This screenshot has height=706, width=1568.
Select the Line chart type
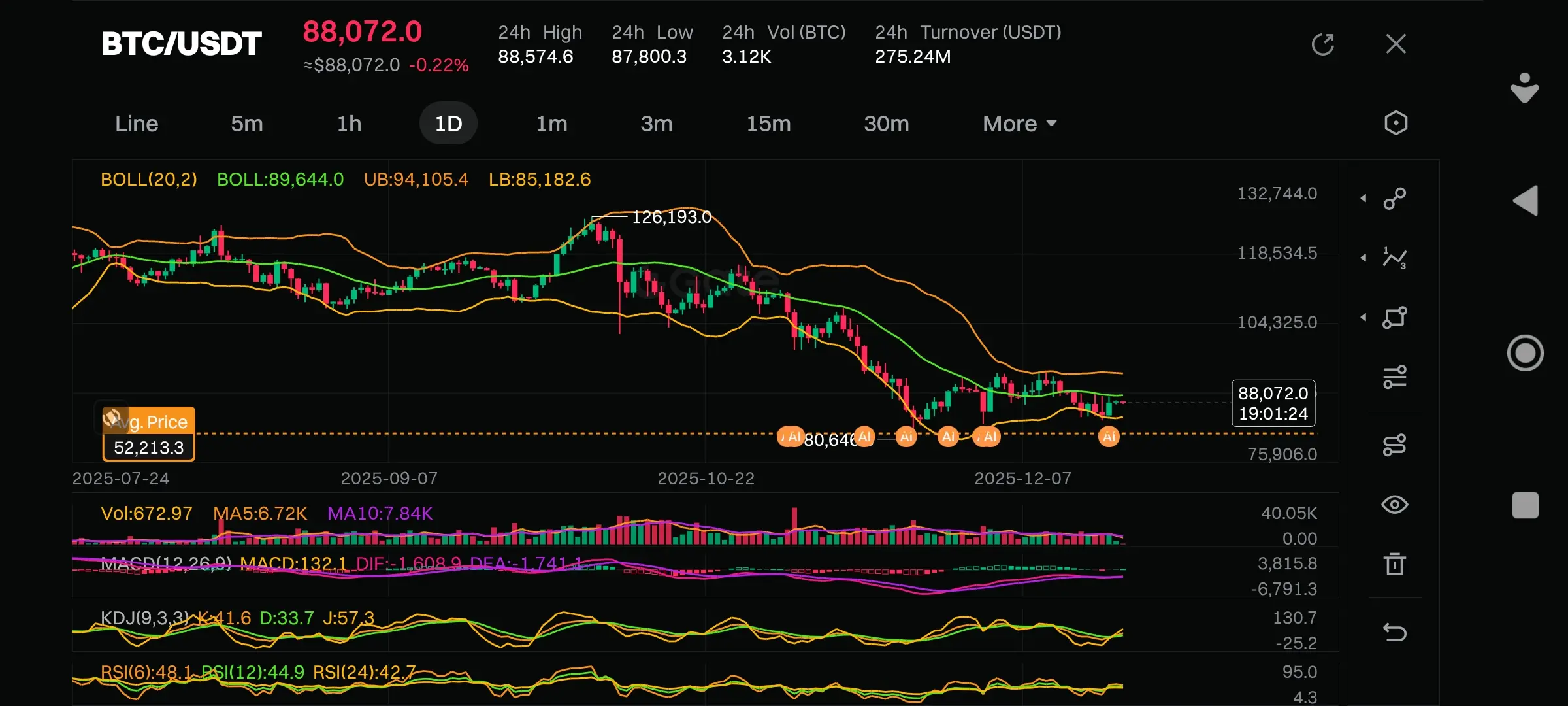[x=137, y=124]
